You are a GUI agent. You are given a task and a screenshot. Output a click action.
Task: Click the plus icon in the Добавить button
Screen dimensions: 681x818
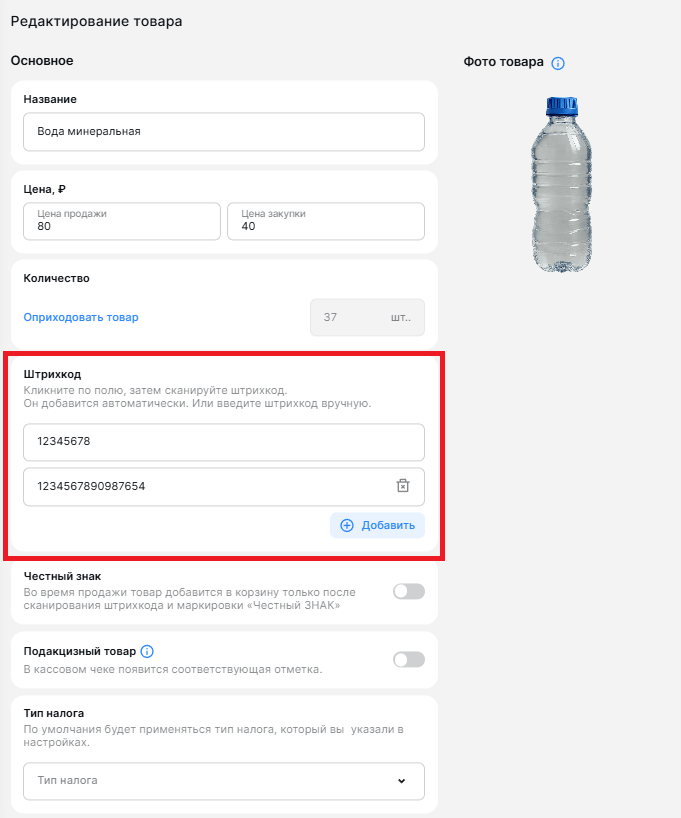[x=347, y=525]
